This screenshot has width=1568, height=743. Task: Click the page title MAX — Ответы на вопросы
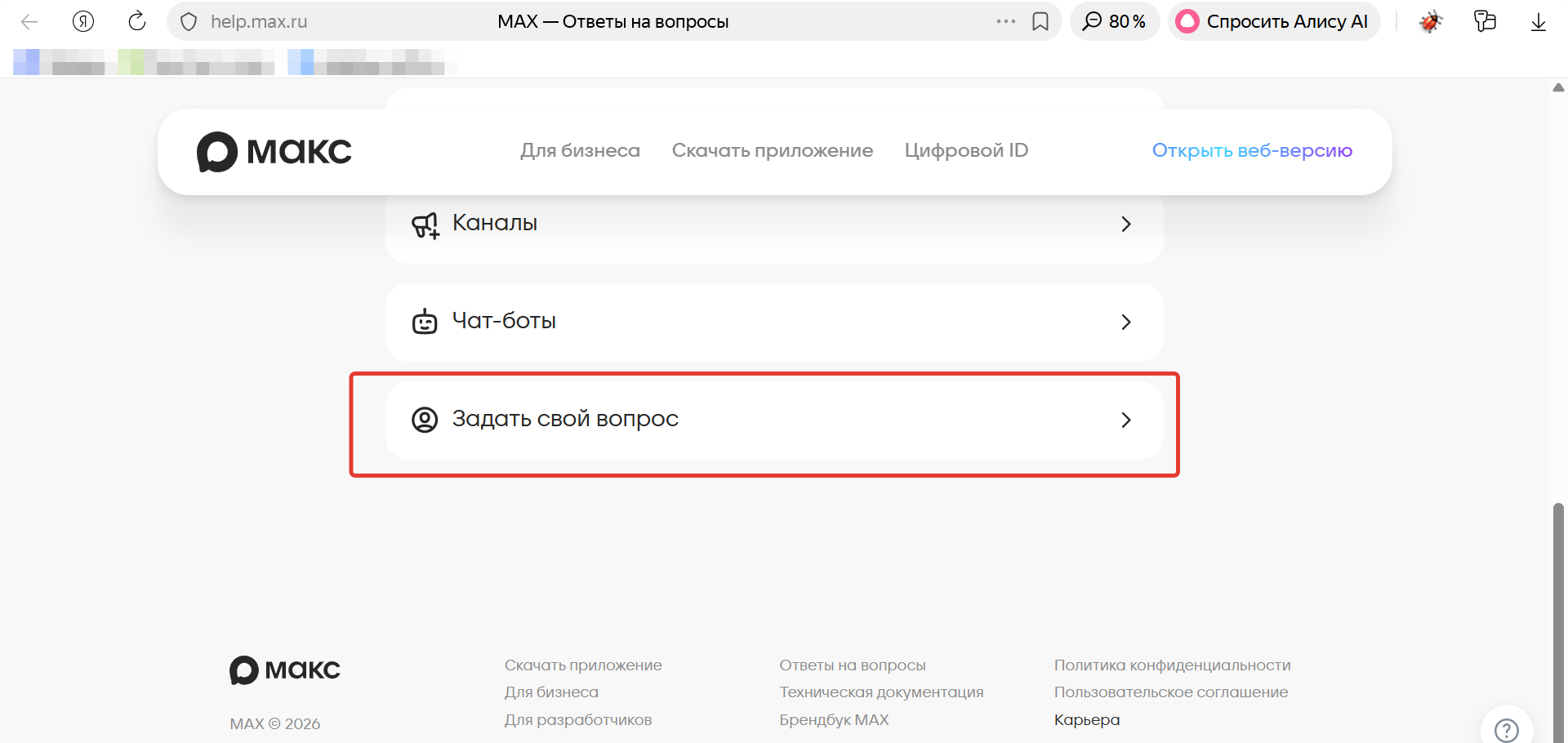[x=613, y=22]
